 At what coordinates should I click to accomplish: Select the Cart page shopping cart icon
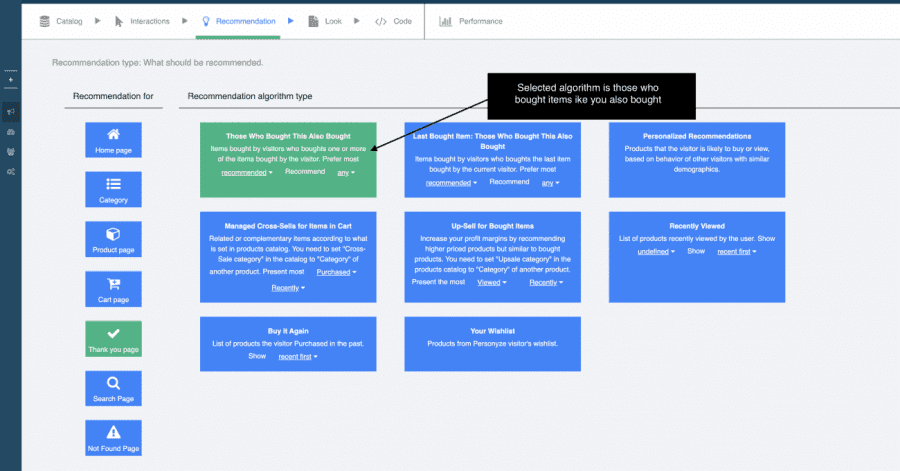coord(113,284)
